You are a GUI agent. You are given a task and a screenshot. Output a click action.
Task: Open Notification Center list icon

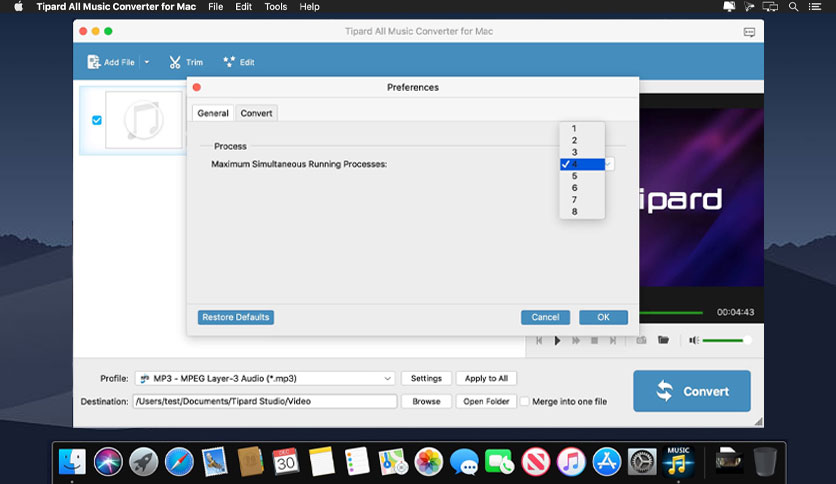tap(815, 7)
